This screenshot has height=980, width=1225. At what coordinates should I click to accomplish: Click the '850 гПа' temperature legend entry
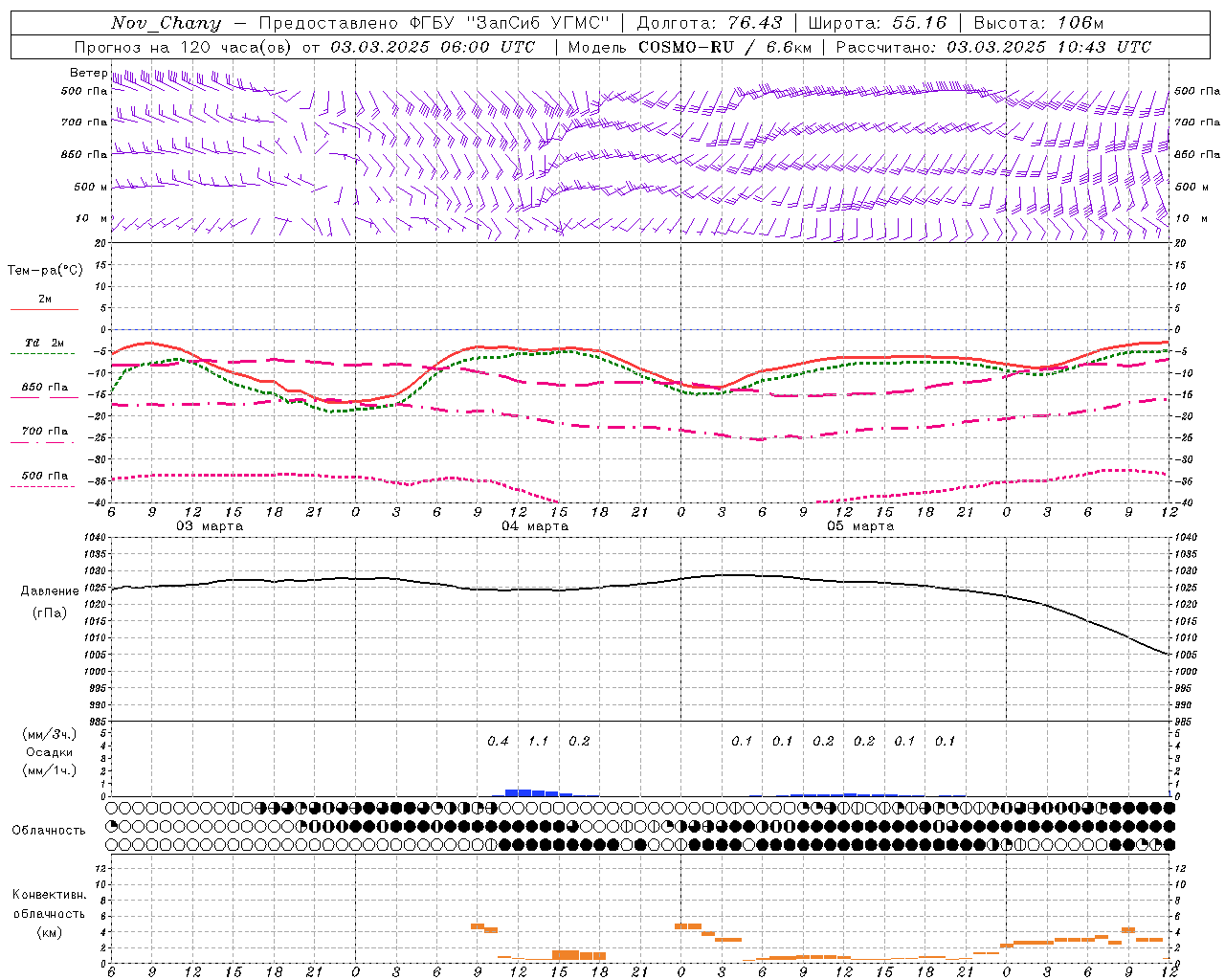pos(45,387)
